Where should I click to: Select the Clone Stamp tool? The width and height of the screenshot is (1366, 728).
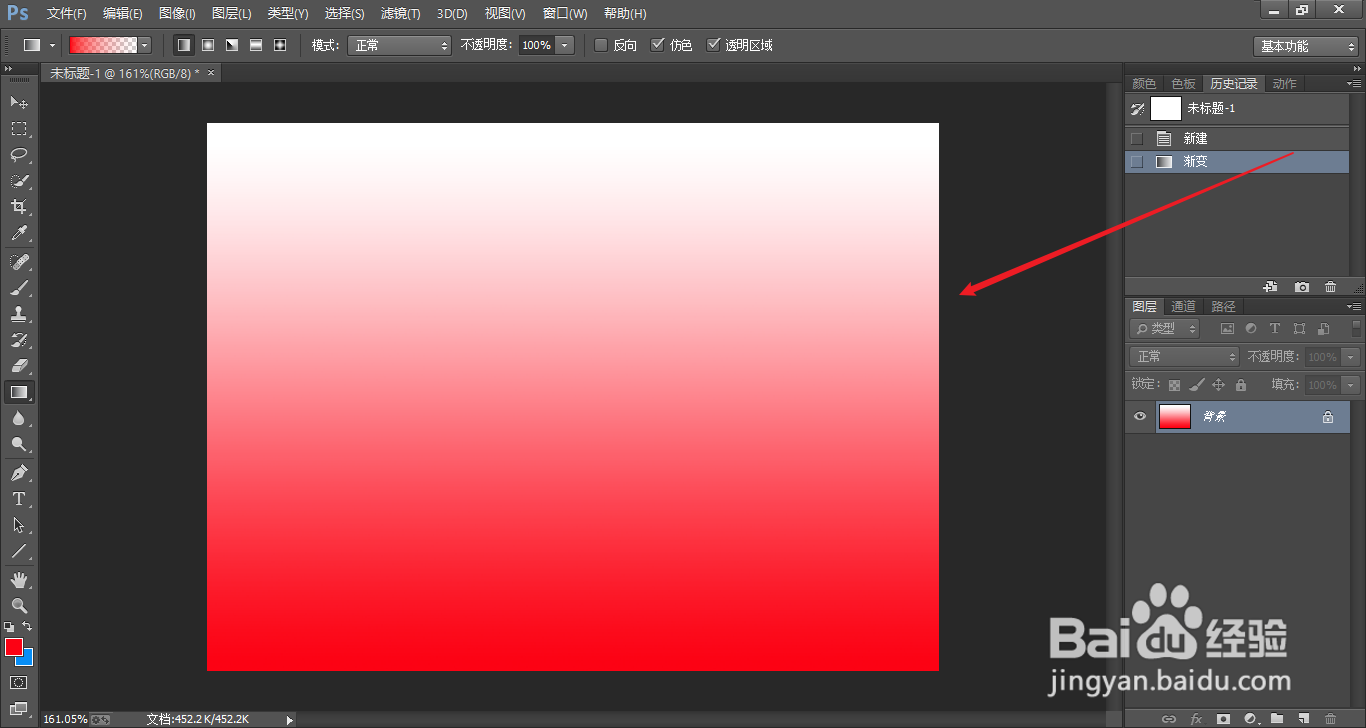pyautogui.click(x=19, y=314)
